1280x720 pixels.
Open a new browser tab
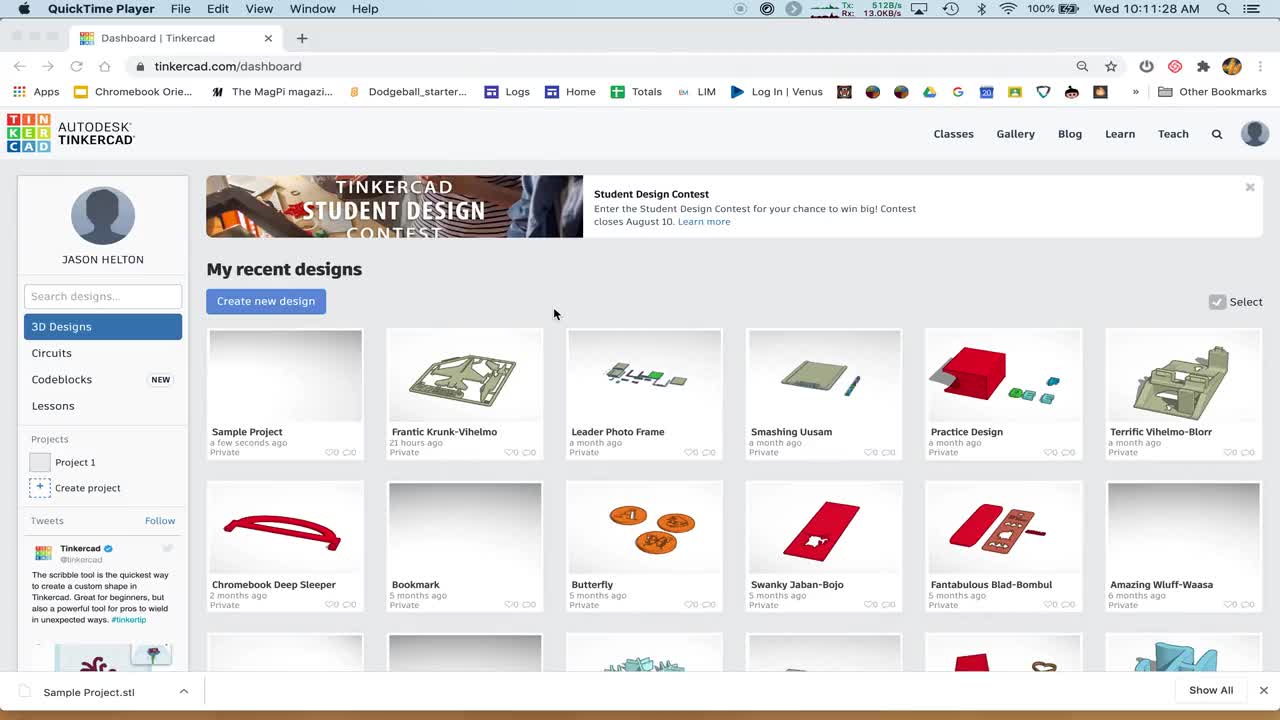pyautogui.click(x=302, y=38)
